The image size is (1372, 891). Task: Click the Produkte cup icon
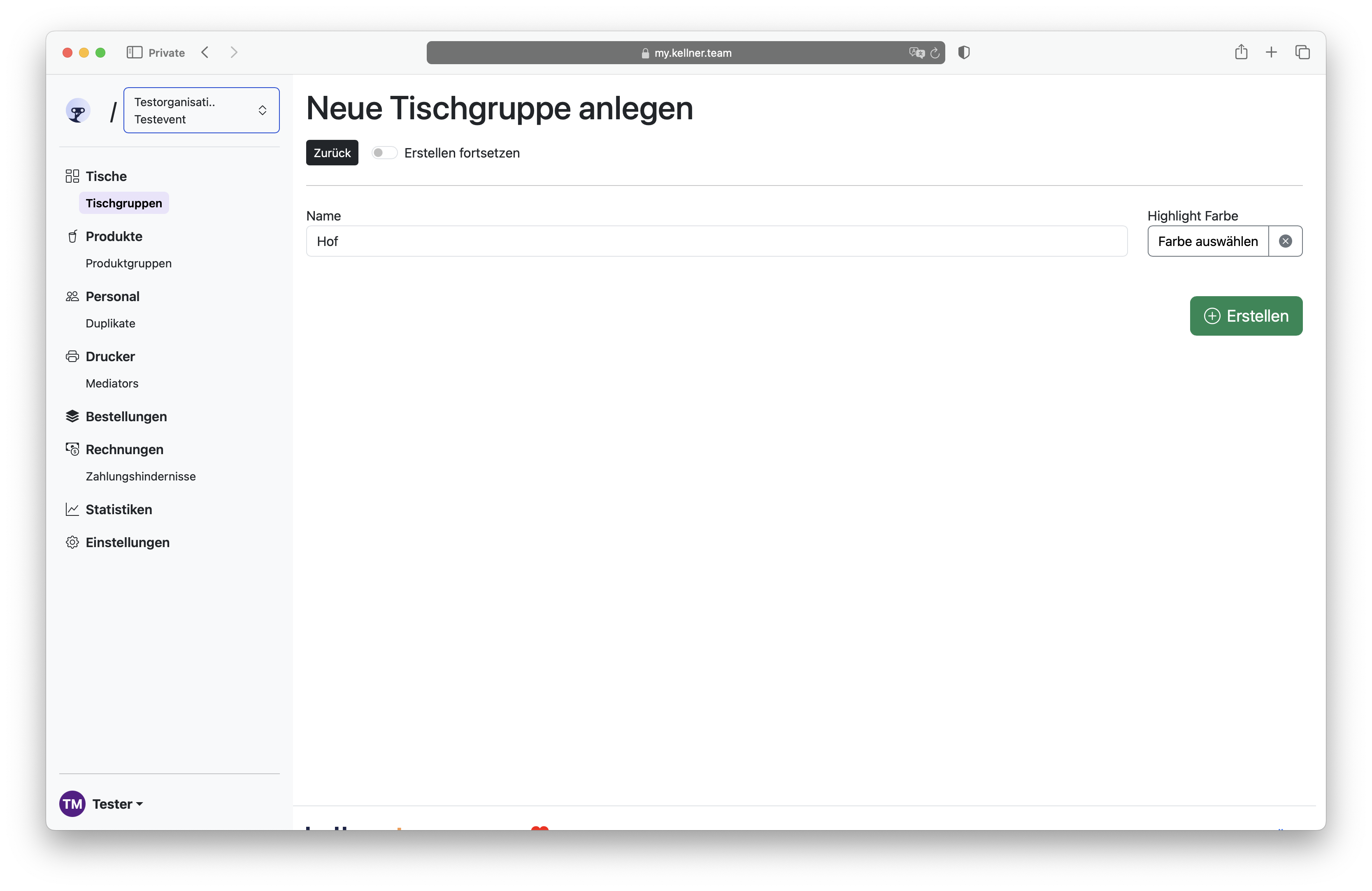coord(72,236)
